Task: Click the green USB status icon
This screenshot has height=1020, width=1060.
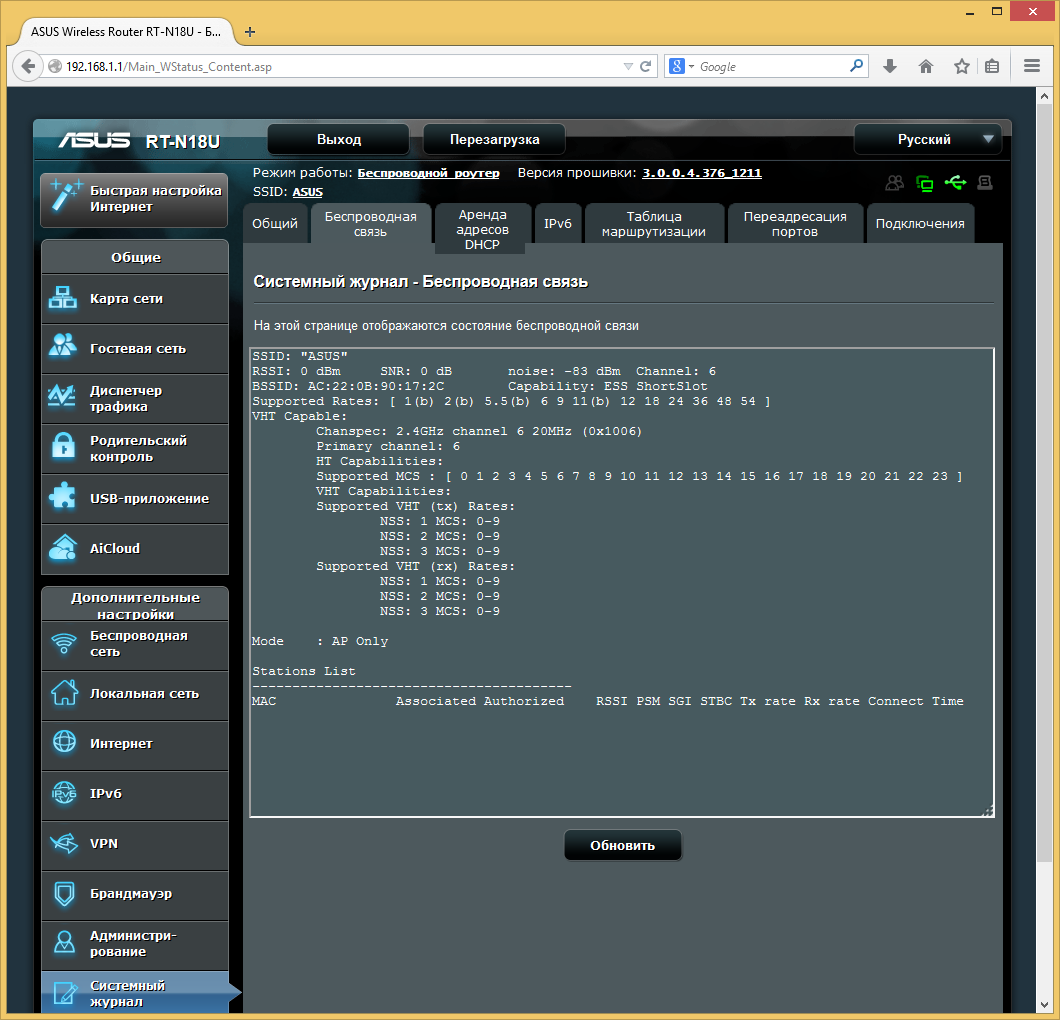Action: click(x=955, y=182)
